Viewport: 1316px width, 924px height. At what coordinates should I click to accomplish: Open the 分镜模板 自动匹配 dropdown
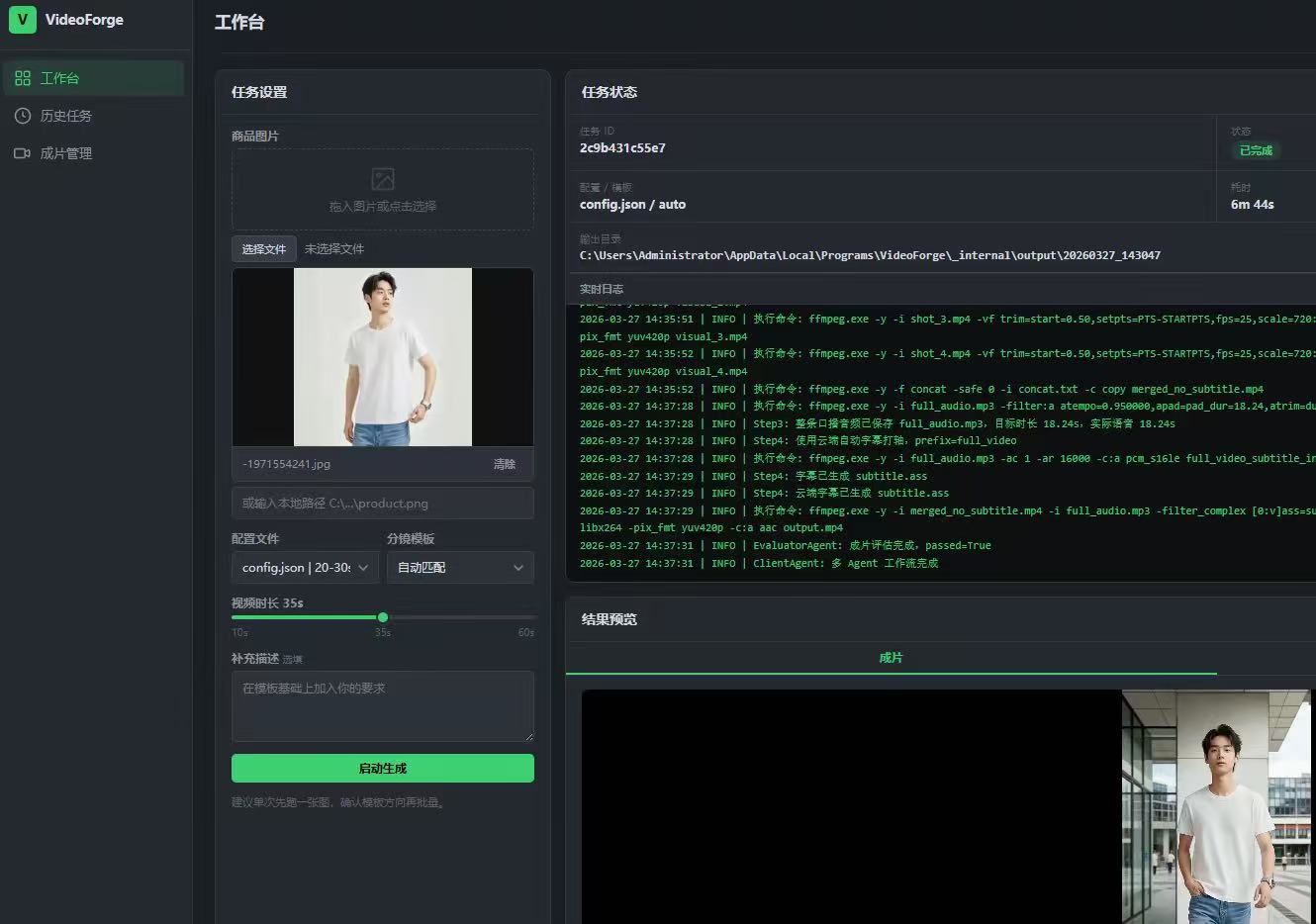pyautogui.click(x=459, y=567)
